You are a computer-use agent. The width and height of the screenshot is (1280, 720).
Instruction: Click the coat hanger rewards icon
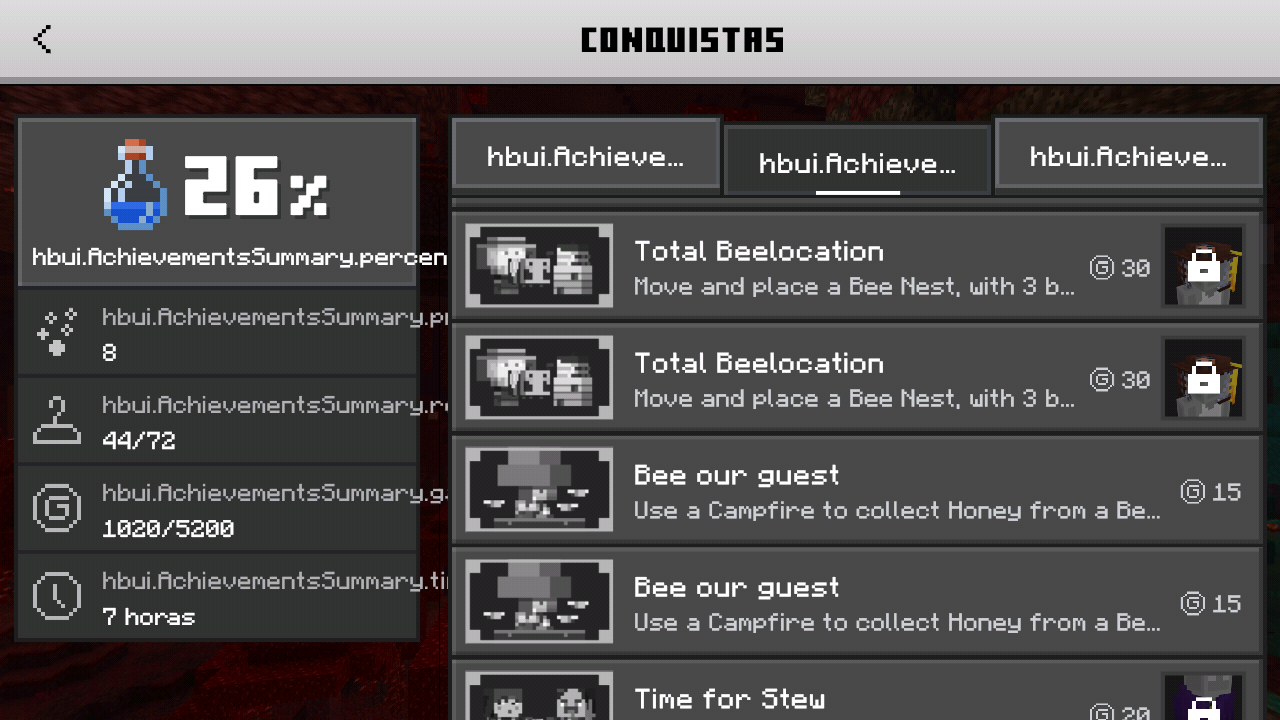coord(57,420)
